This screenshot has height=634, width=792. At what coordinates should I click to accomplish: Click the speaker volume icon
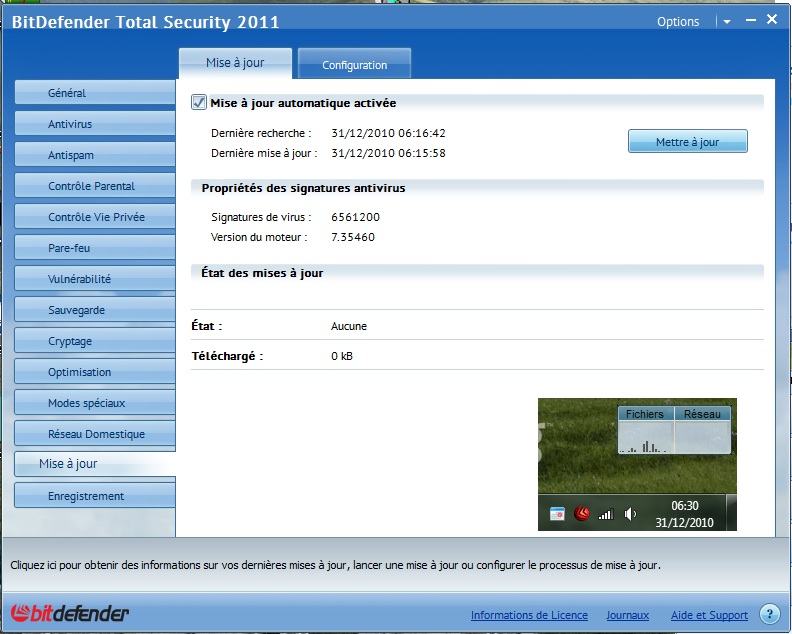click(630, 514)
